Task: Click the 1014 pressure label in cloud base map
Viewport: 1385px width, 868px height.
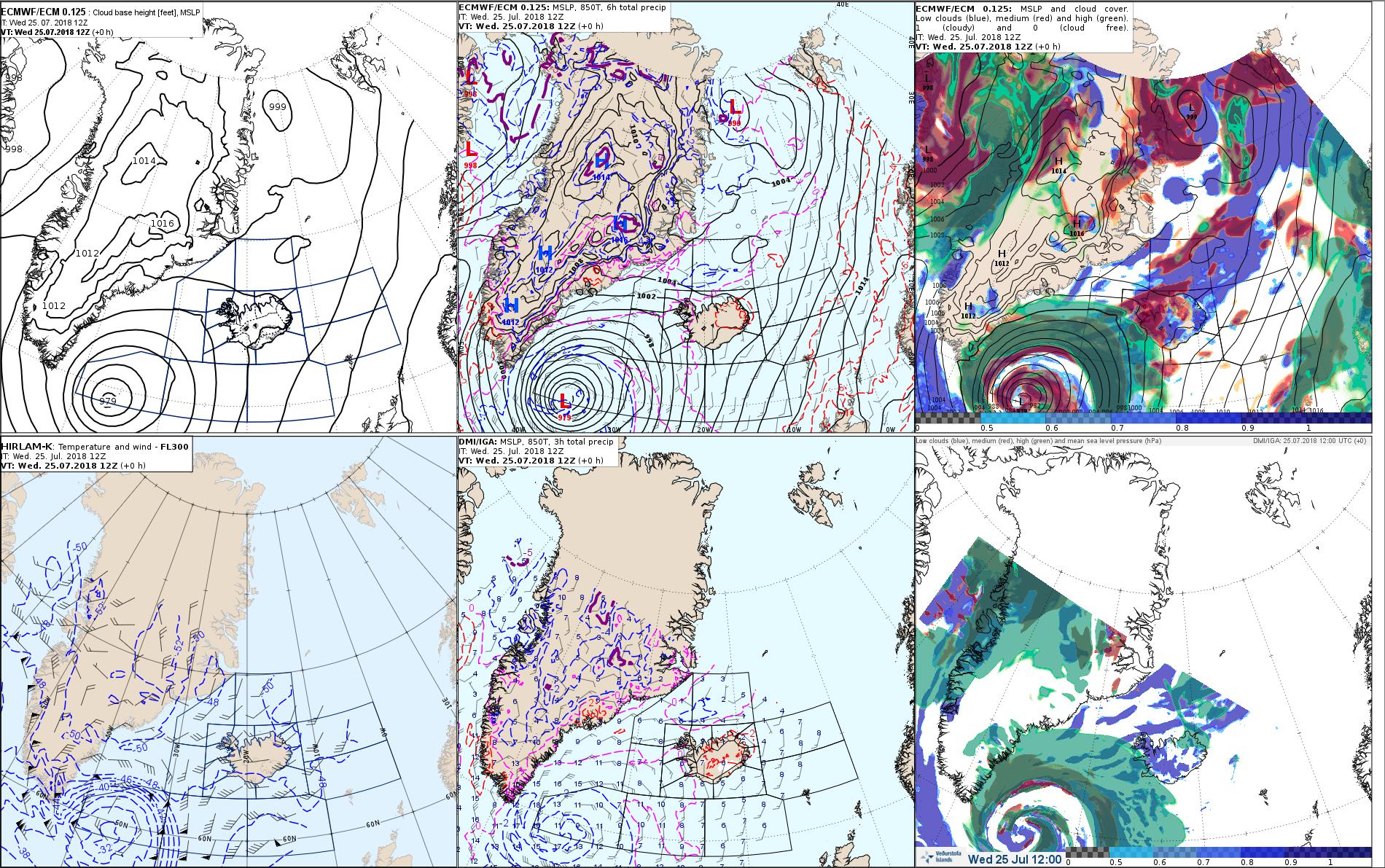Action: [144, 160]
